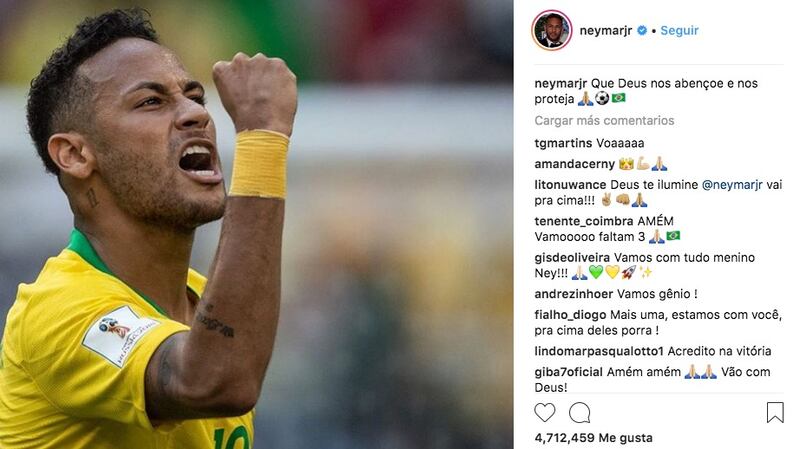Open the lindomarpasqualotto1 profile
Viewport: 800px width, 449px height.
pyautogui.click(x=599, y=351)
